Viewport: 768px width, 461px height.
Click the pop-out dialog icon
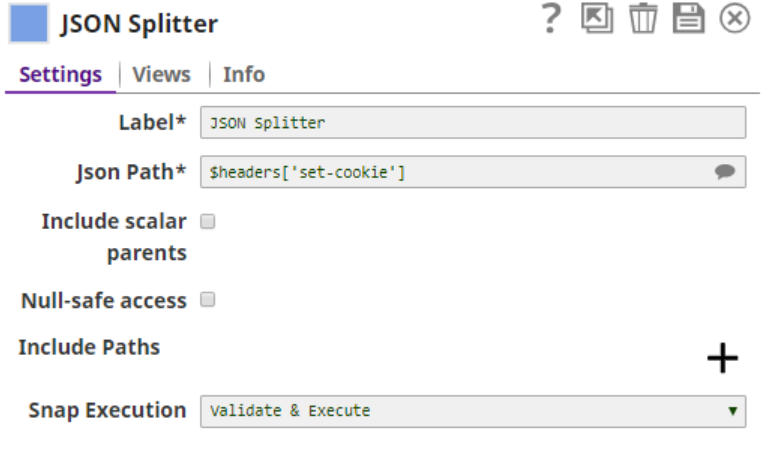[x=597, y=19]
